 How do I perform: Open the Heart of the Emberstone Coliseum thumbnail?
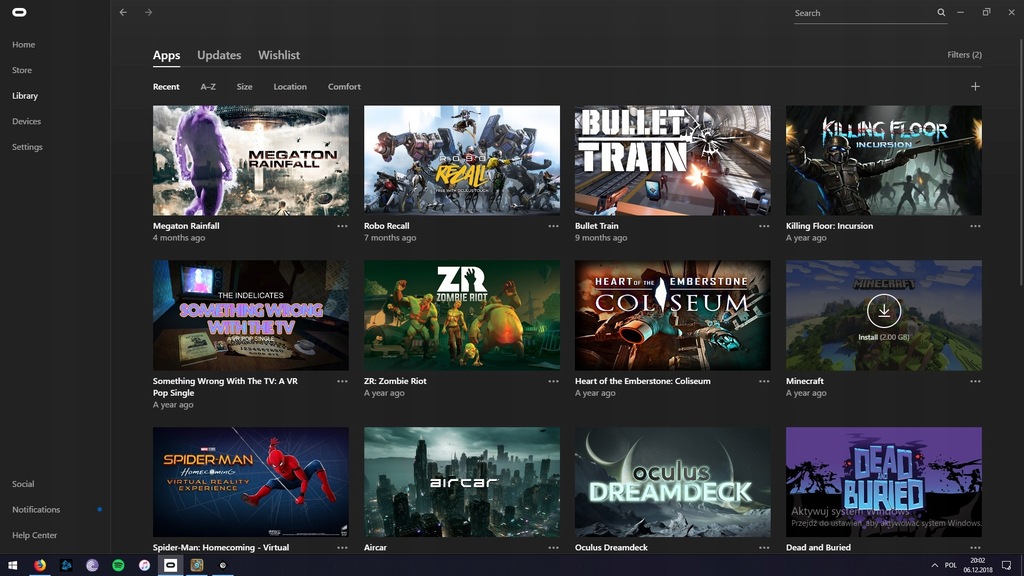click(x=673, y=315)
